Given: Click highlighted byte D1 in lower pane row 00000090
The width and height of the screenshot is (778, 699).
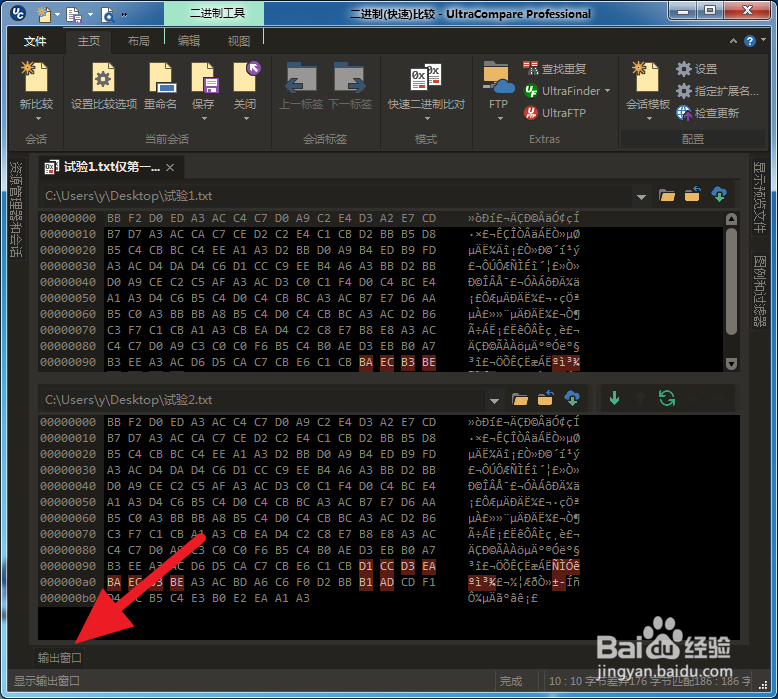Looking at the screenshot, I should [x=366, y=566].
